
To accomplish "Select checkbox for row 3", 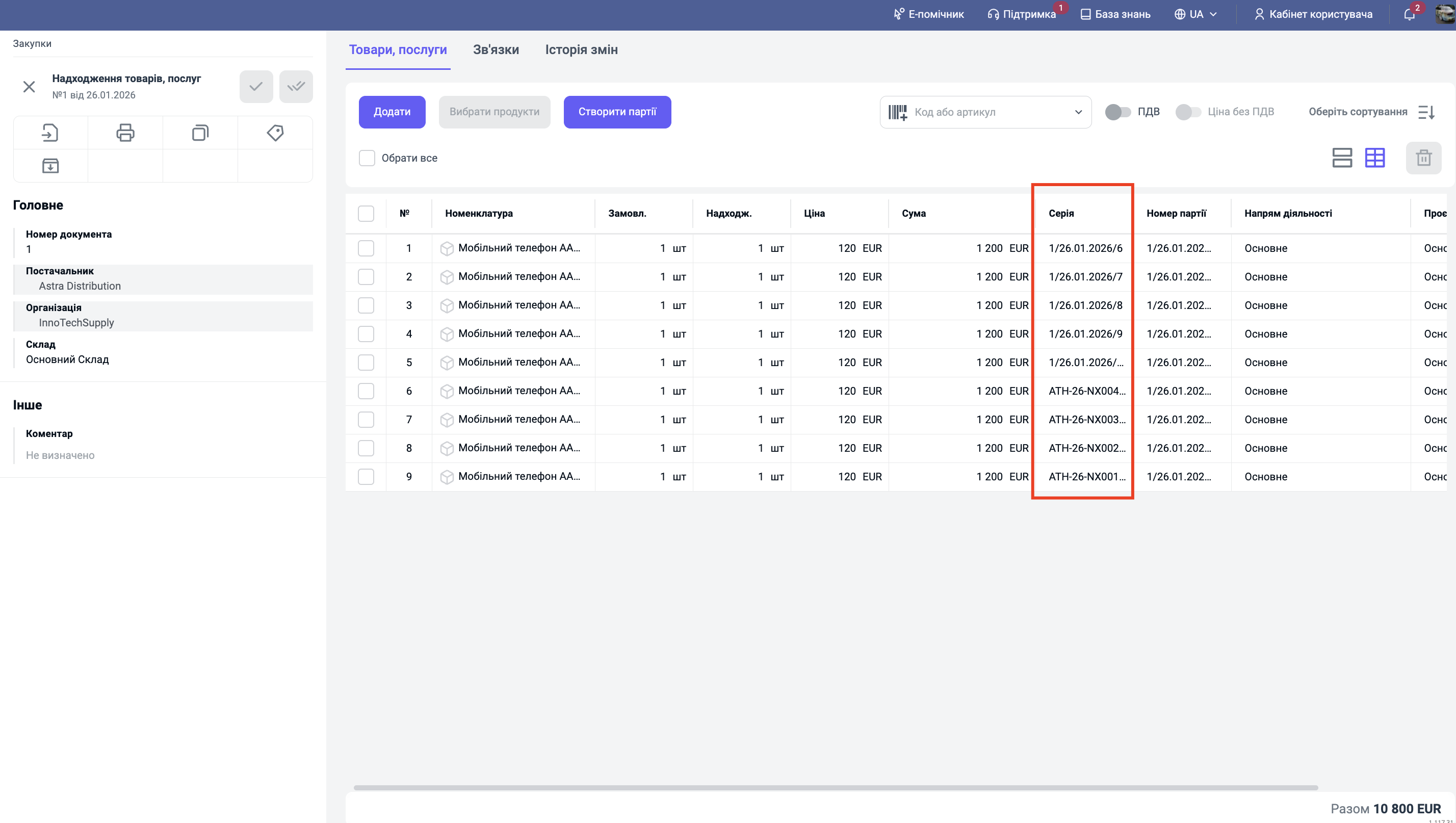I will [366, 305].
